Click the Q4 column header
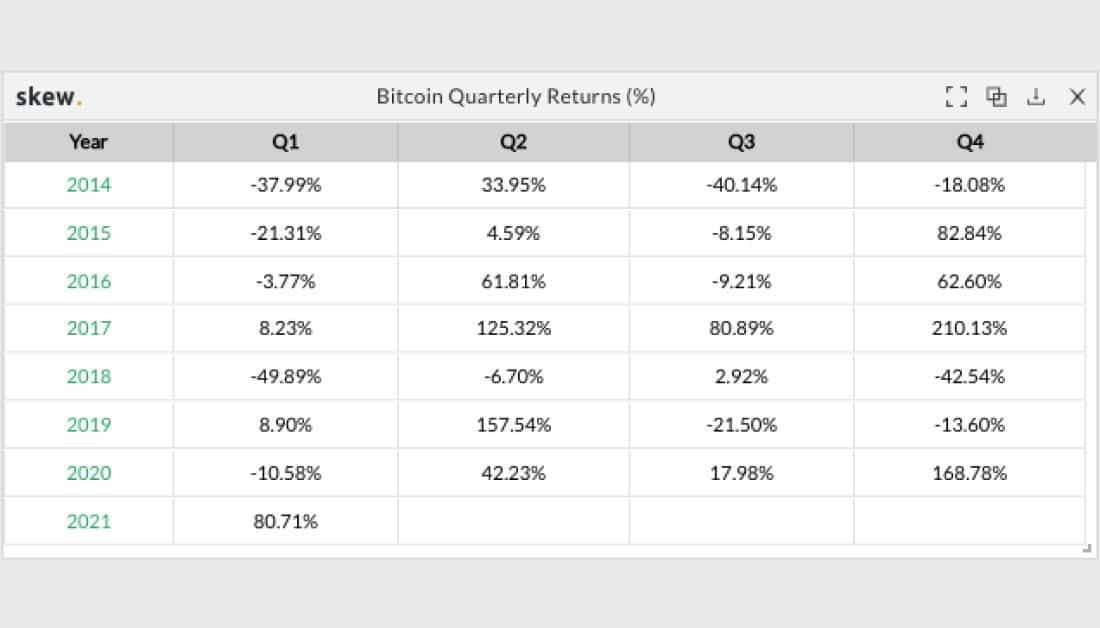Image resolution: width=1100 pixels, height=628 pixels. coord(969,142)
